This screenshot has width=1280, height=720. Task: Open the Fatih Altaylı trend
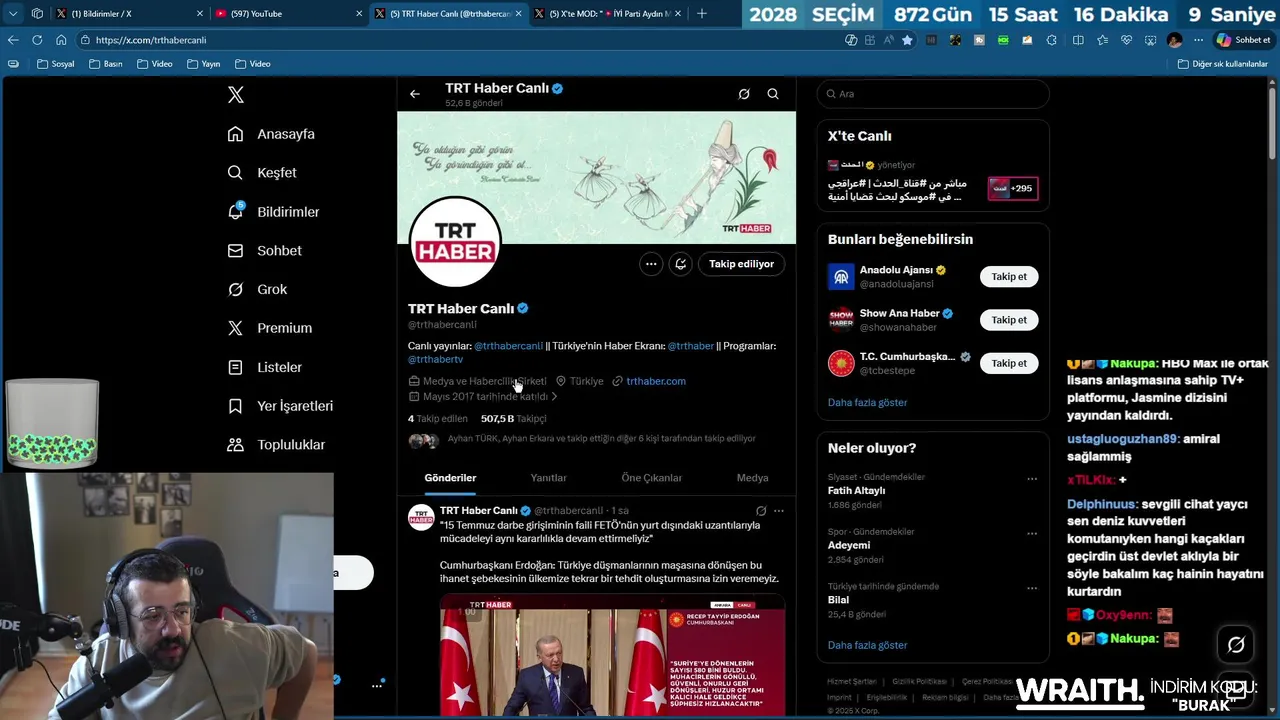click(x=856, y=491)
